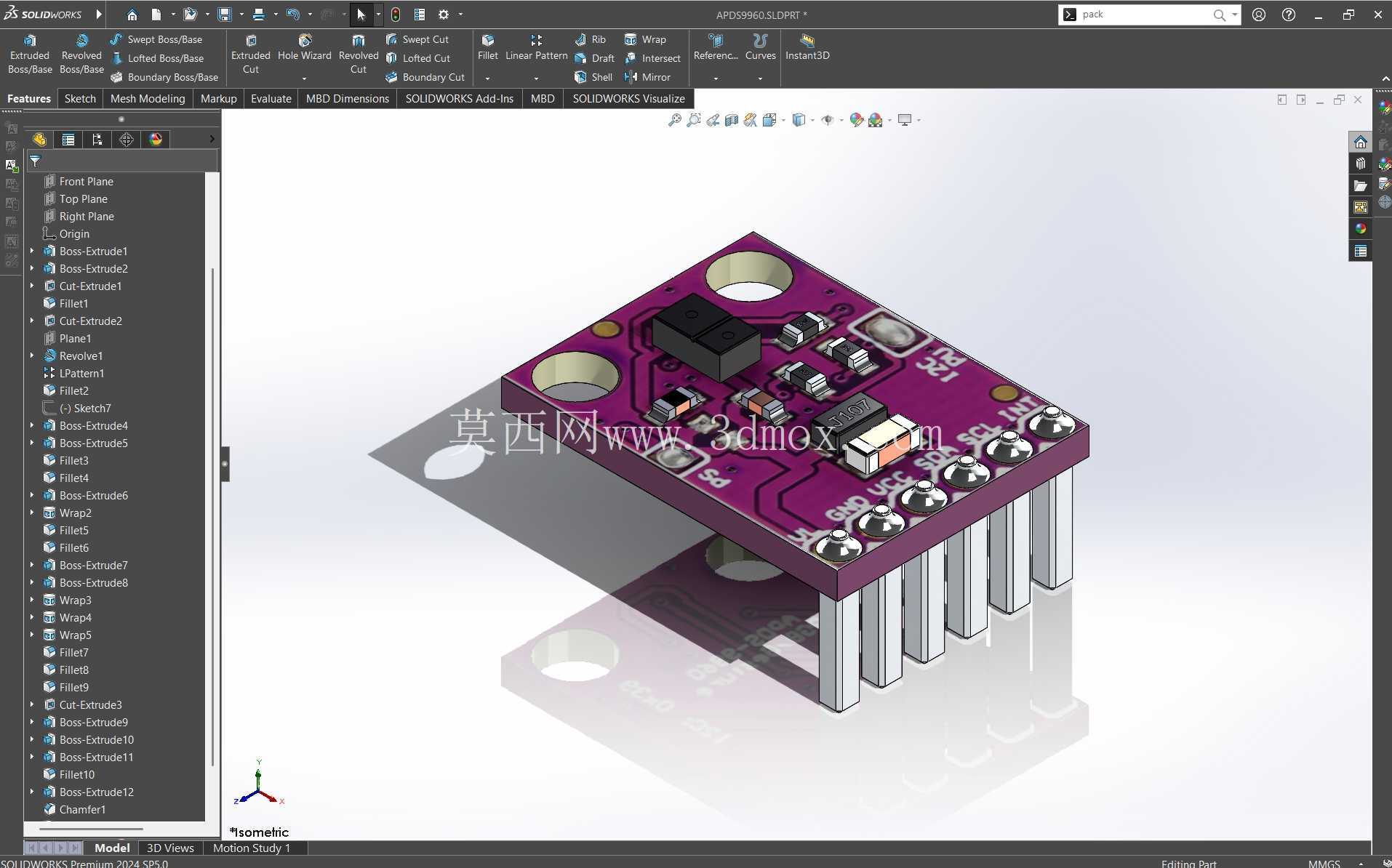Viewport: 1392px width, 868px height.
Task: Select the Extruded Boss/Base tool
Action: point(30,55)
